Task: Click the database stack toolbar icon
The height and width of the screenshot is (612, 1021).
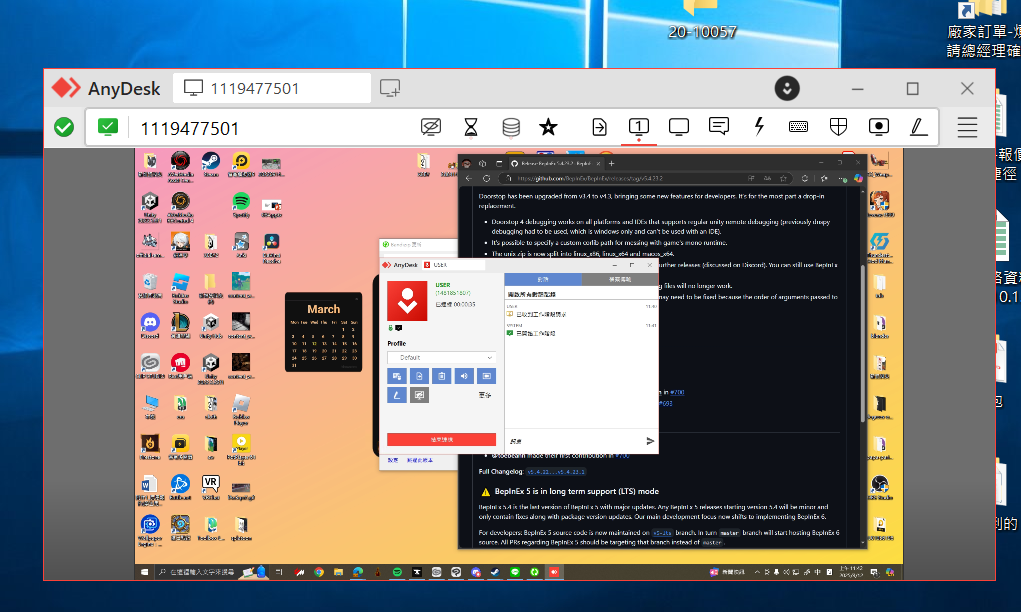Action: click(511, 127)
